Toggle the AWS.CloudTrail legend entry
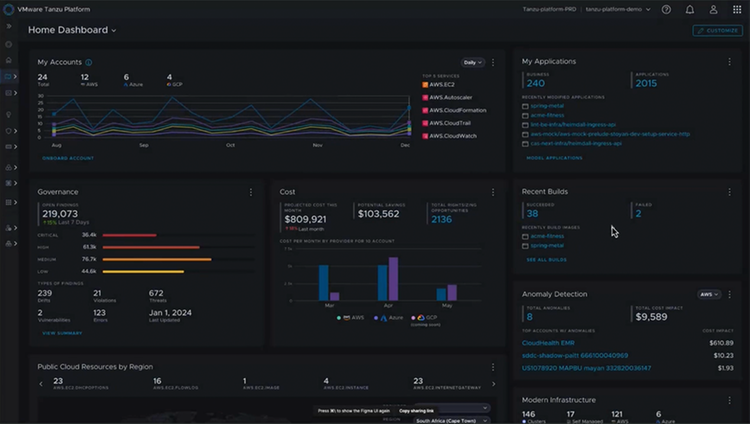 [x=446, y=123]
